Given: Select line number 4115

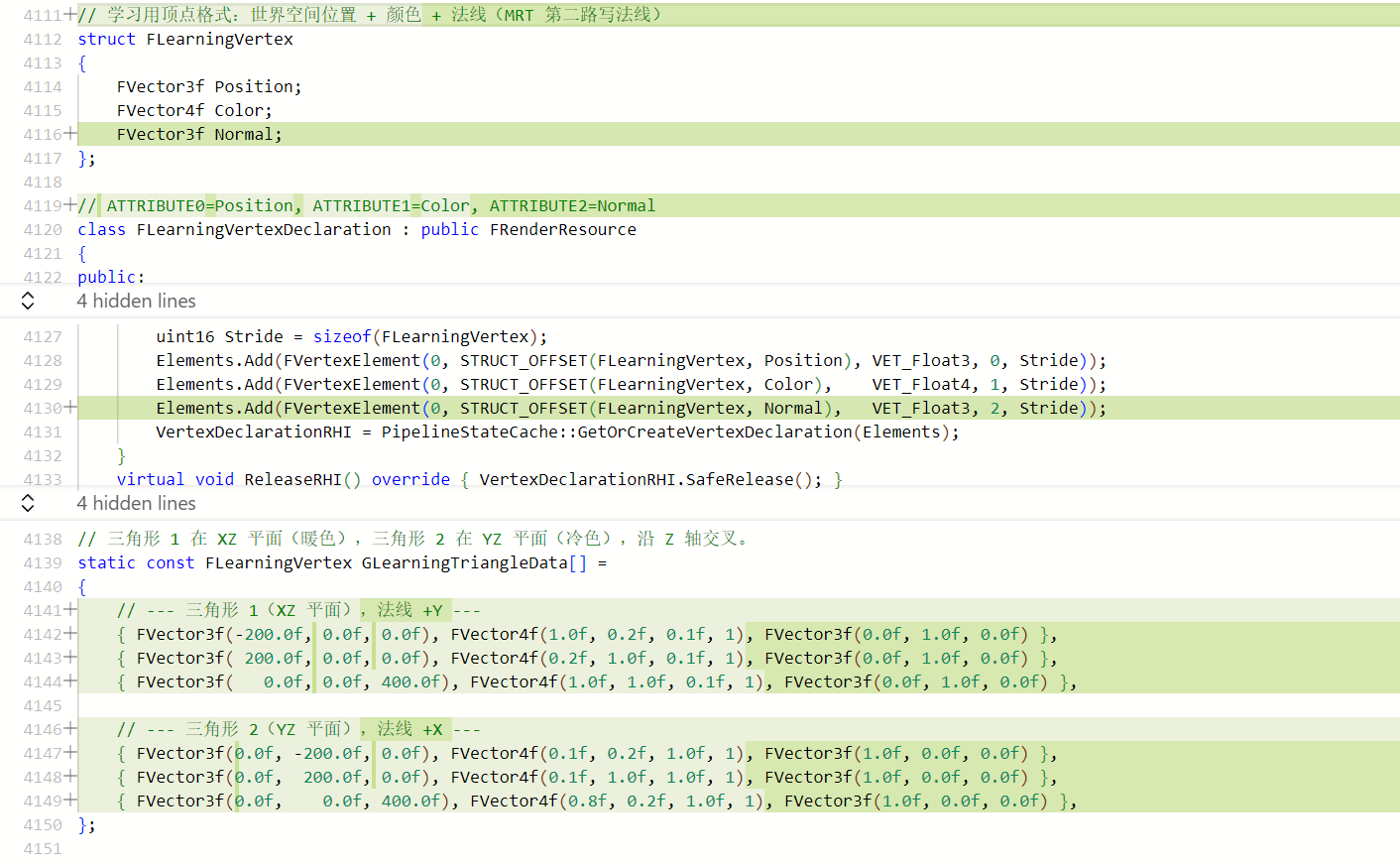Looking at the screenshot, I should click(43, 110).
